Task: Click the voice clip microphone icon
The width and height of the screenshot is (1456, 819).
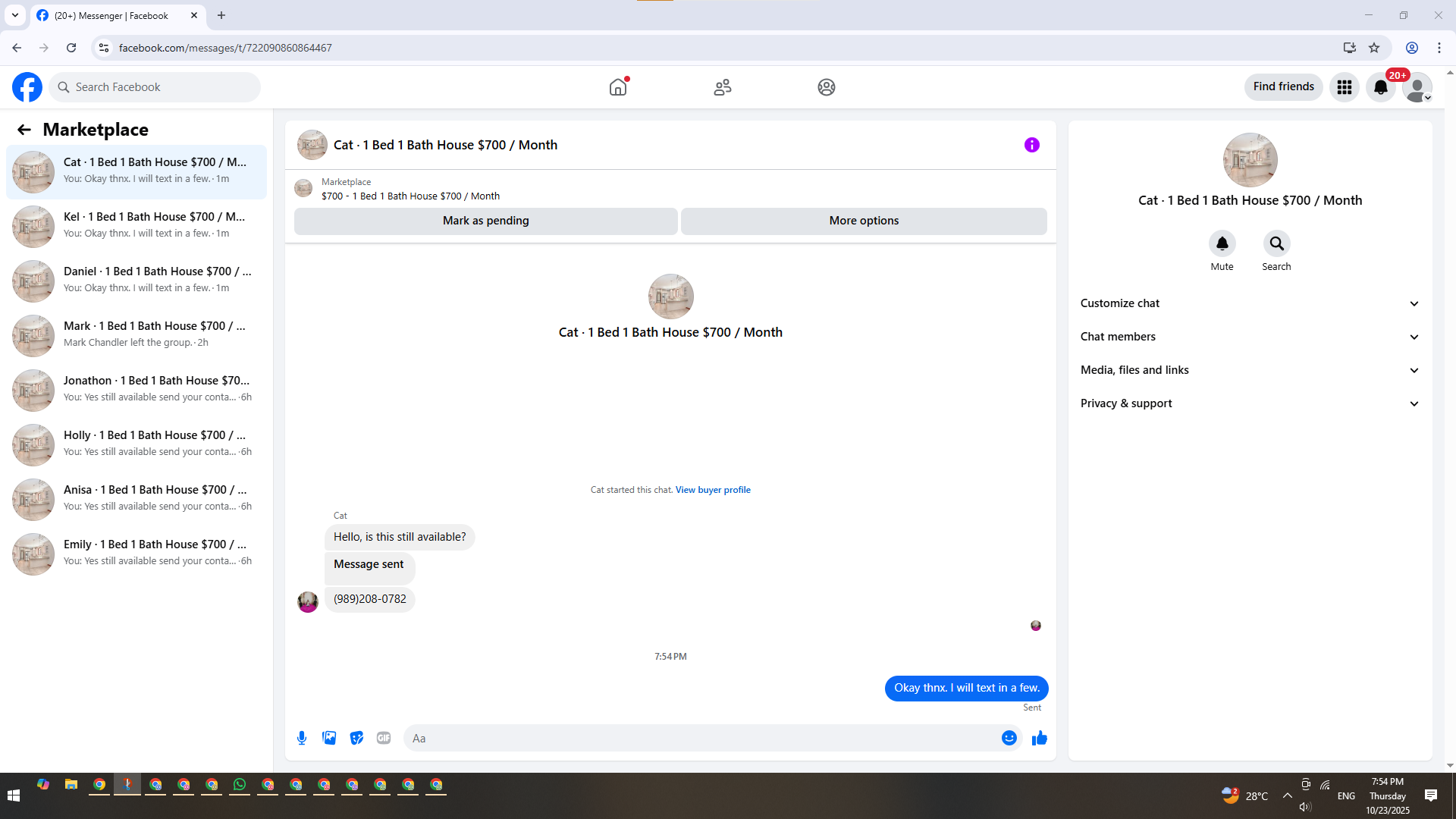Action: coord(302,738)
